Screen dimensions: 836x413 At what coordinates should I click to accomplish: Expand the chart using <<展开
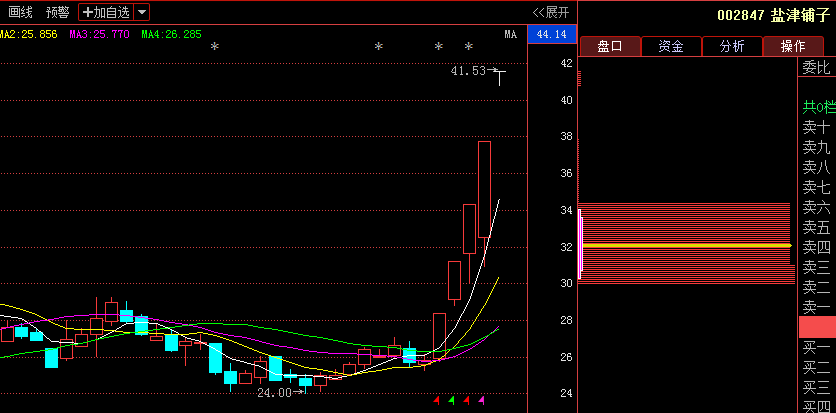pyautogui.click(x=550, y=12)
